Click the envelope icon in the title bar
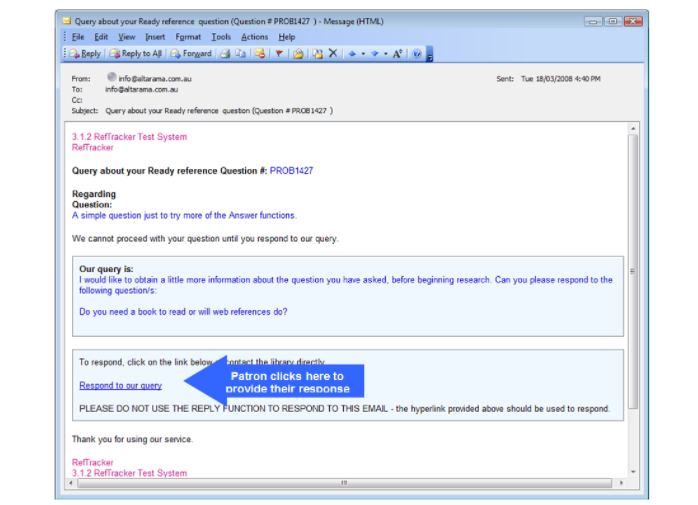698x505 pixels. click(x=67, y=21)
